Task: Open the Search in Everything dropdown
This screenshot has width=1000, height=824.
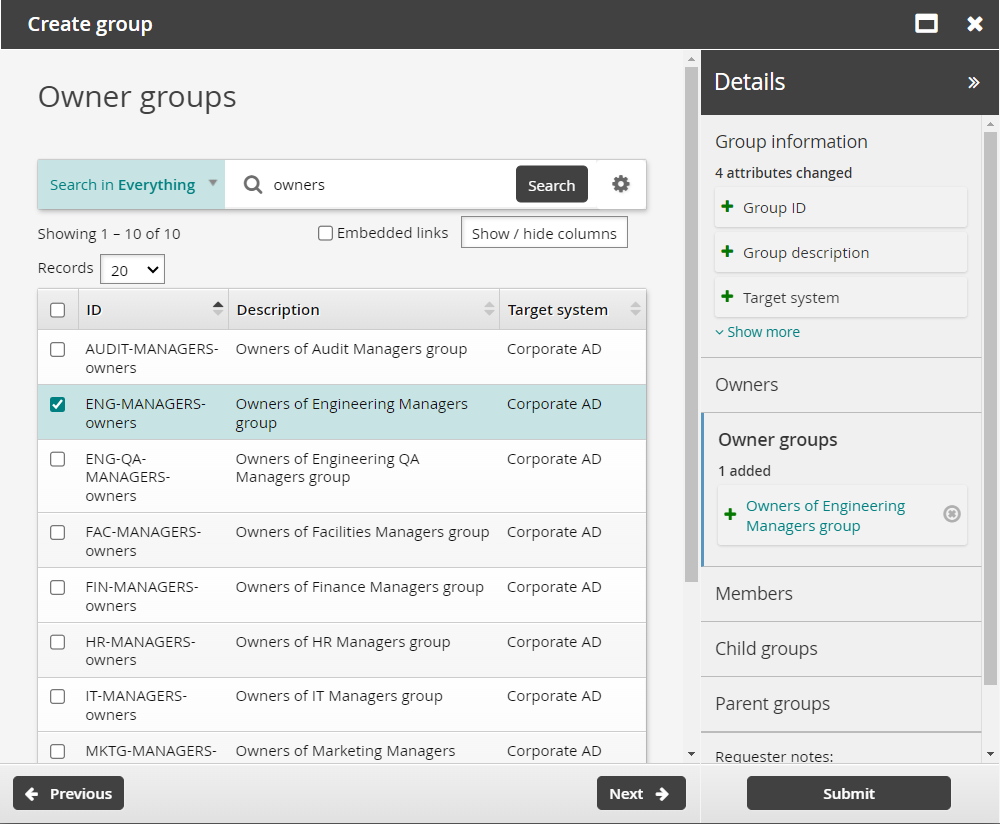Action: (130, 184)
